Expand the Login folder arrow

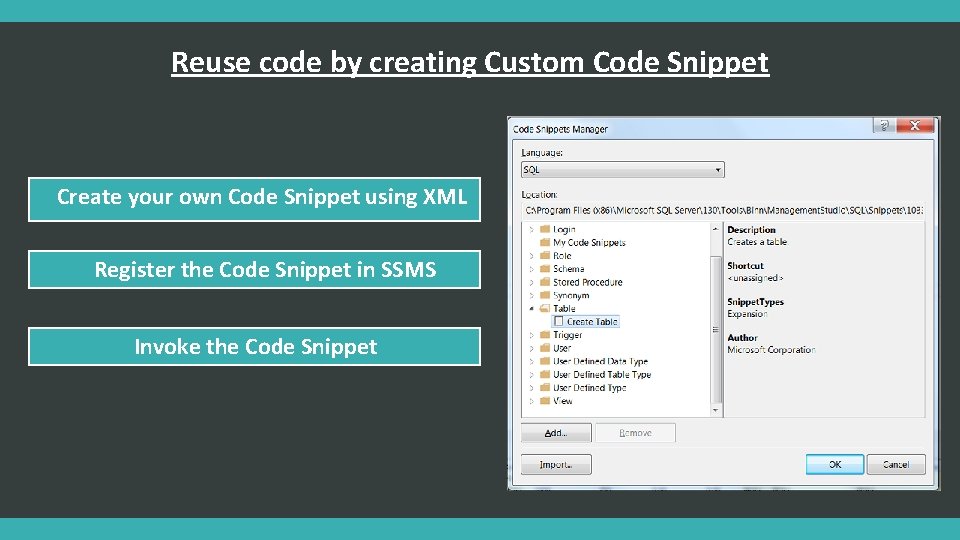pos(531,230)
